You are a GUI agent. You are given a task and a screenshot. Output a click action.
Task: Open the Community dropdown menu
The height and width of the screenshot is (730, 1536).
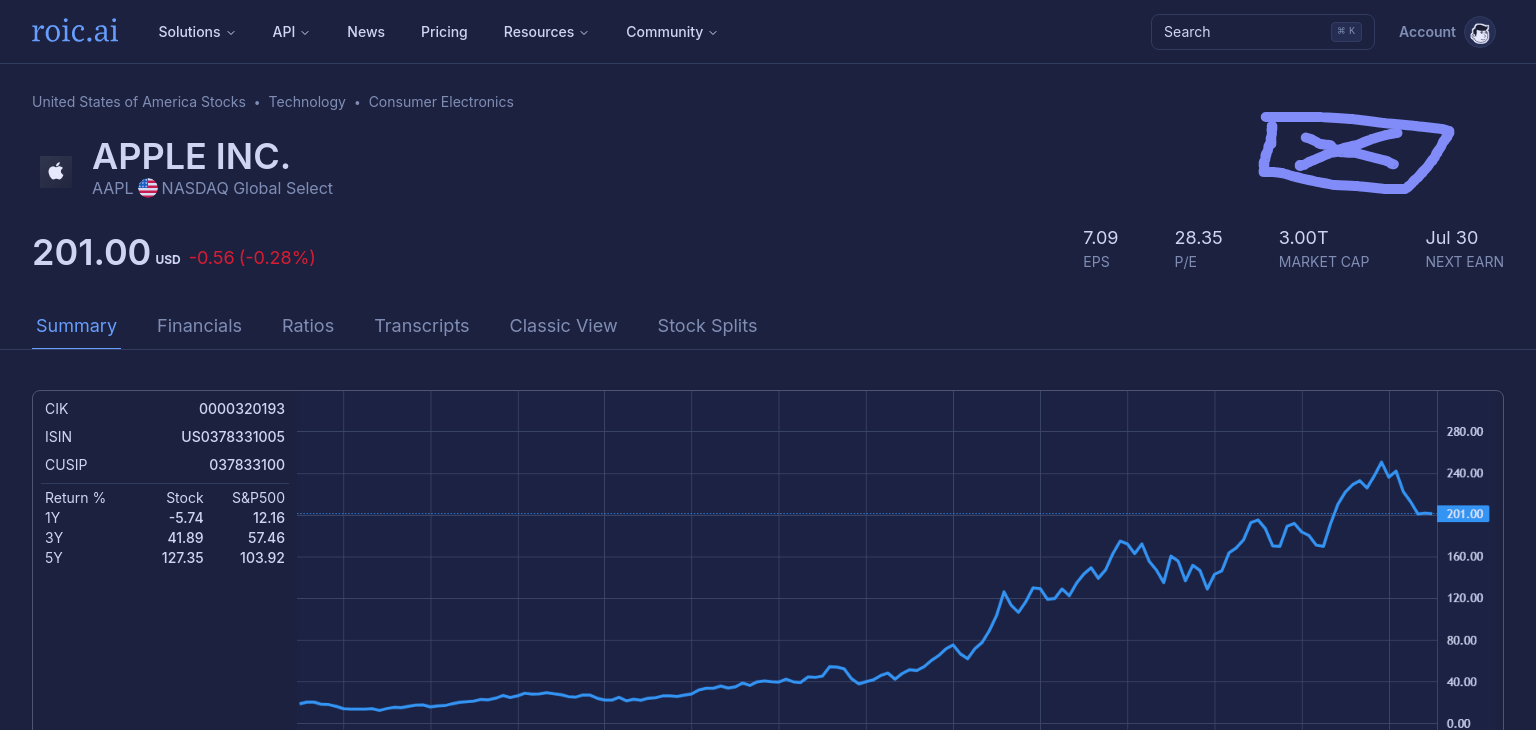pos(671,32)
